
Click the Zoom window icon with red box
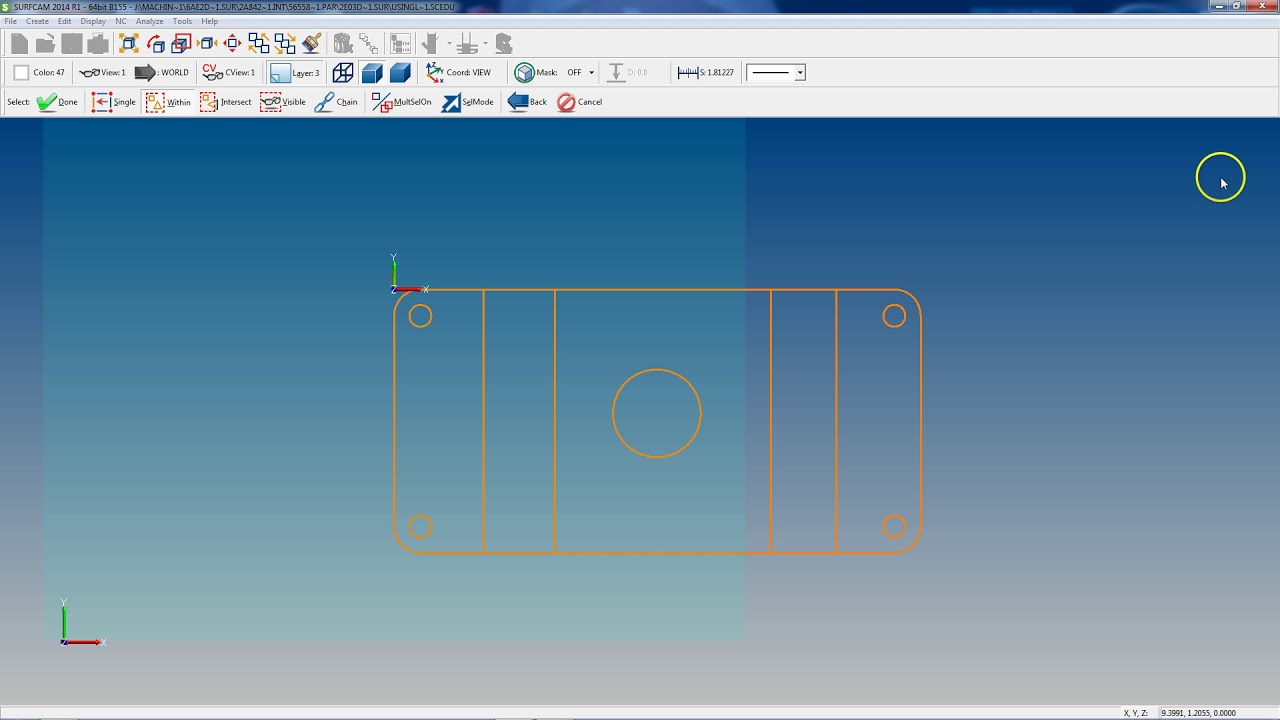tap(181, 43)
